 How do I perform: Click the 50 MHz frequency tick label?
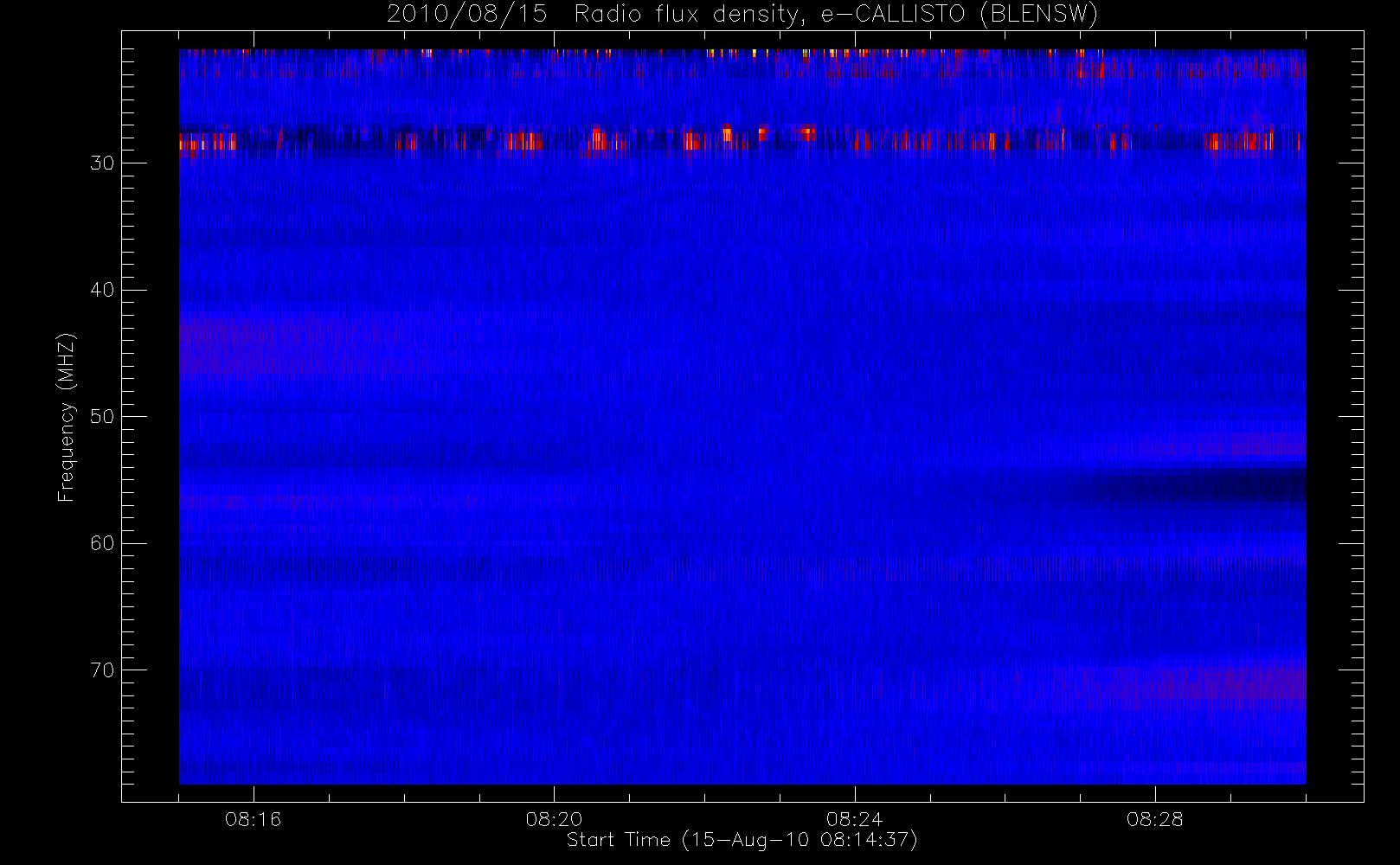click(102, 417)
